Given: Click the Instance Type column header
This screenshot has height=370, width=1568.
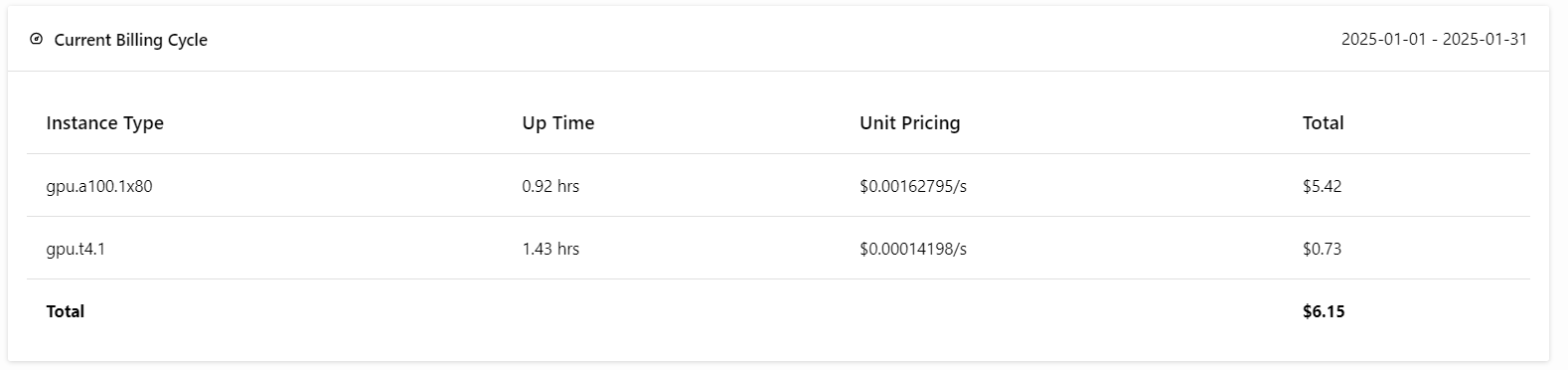Looking at the screenshot, I should (x=105, y=123).
